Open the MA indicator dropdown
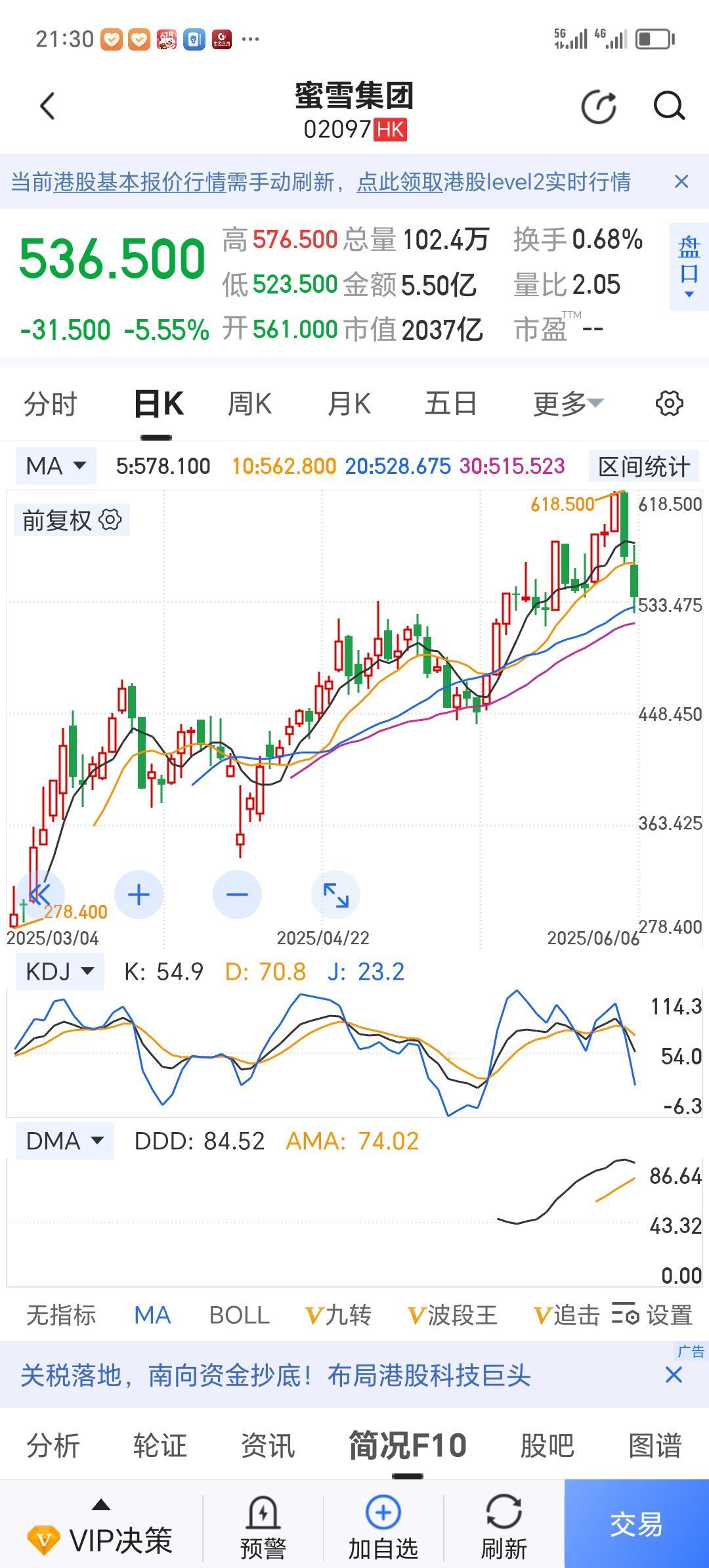 click(56, 466)
